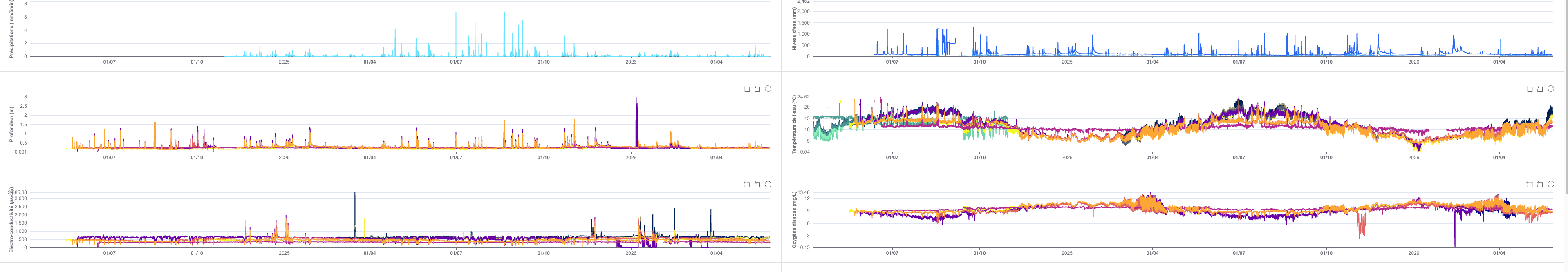Restore the Electro-conductivité chart view
1568x272 pixels.
(768, 184)
